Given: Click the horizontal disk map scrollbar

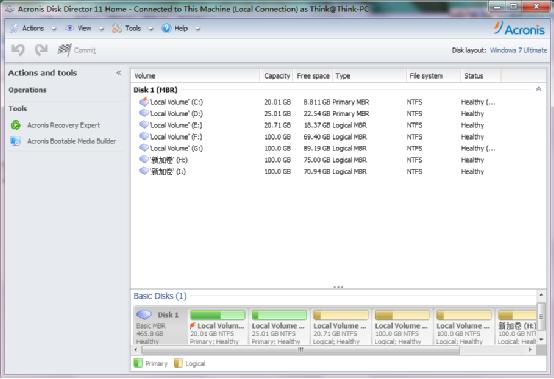Looking at the screenshot, I should 300,350.
